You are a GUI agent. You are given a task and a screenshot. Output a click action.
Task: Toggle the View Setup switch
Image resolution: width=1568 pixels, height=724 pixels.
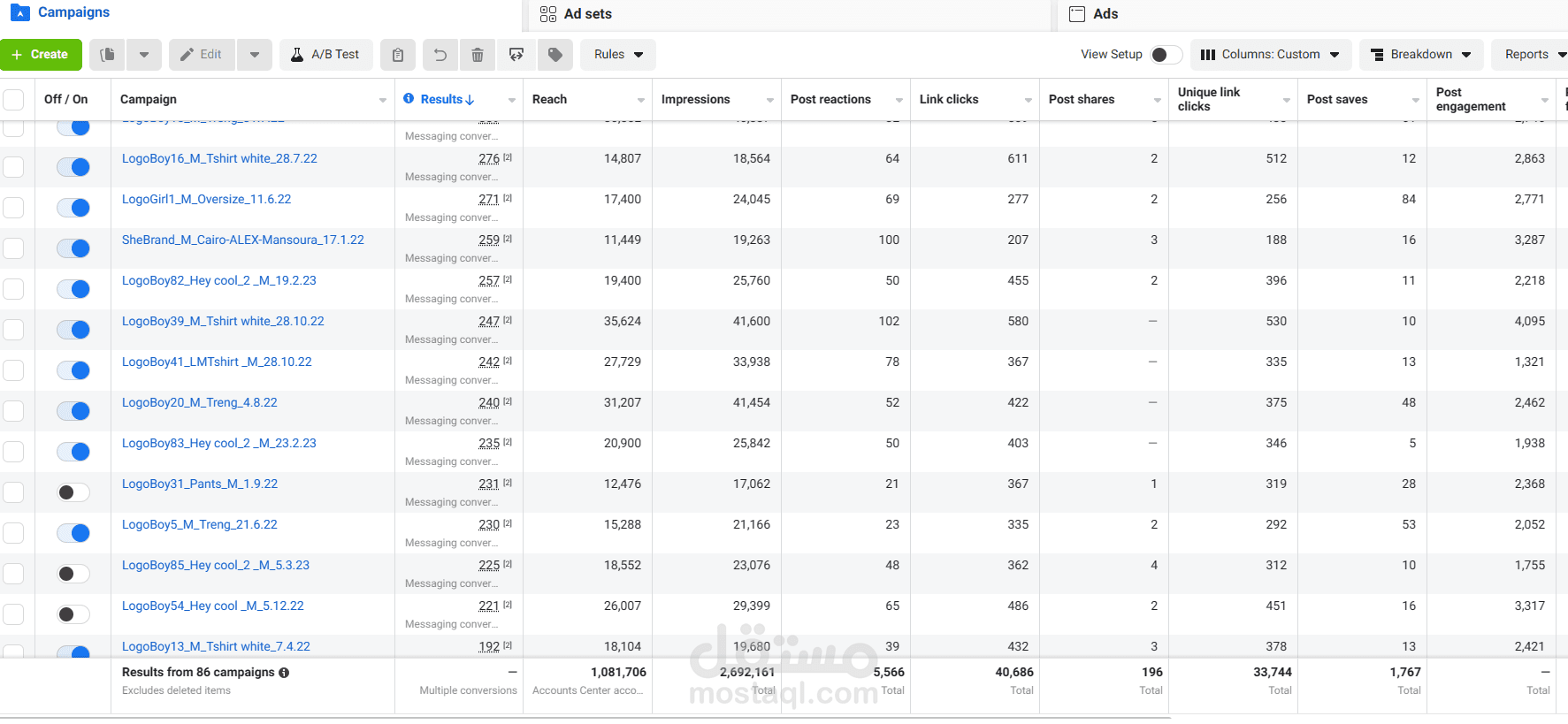coord(1166,55)
